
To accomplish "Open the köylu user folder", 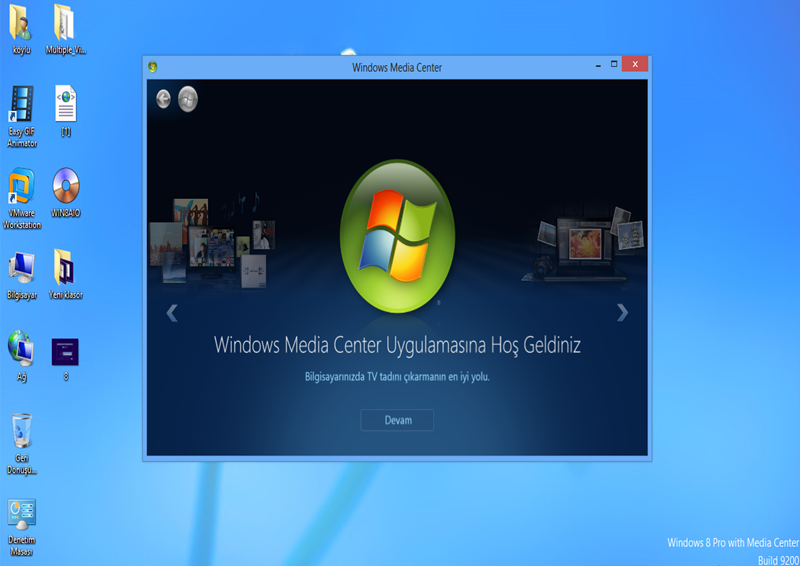I will coord(21,29).
